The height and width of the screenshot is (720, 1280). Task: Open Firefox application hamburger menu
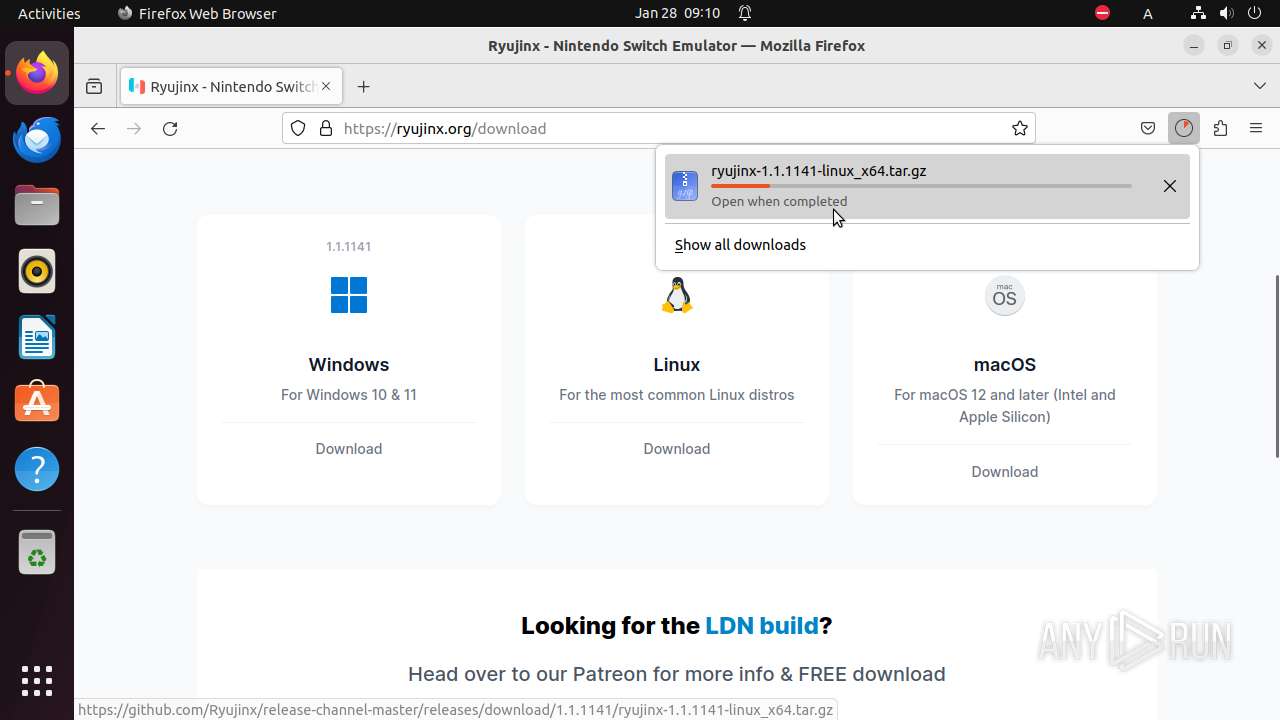(1256, 128)
